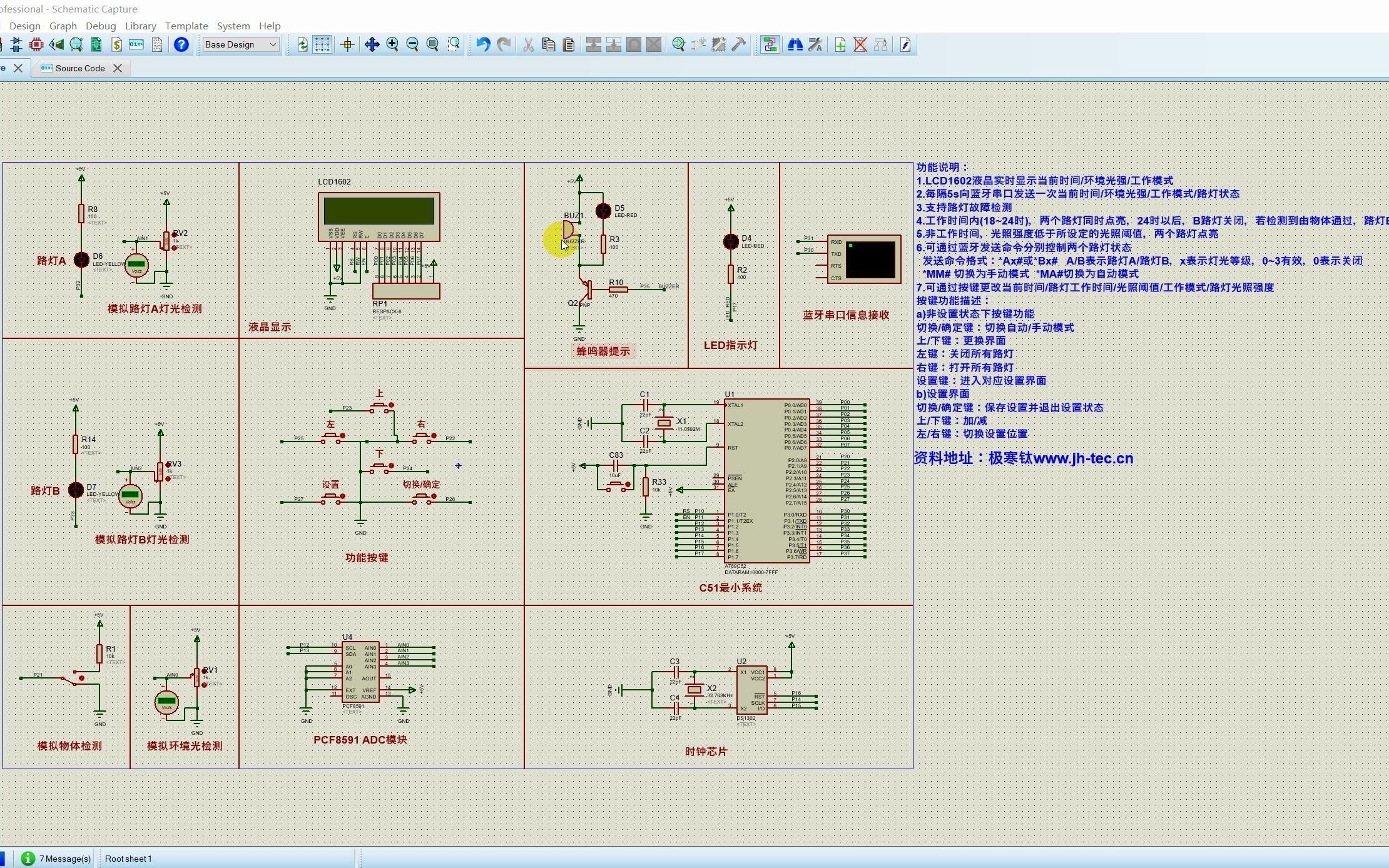Image resolution: width=1389 pixels, height=868 pixels.
Task: Click the AT89C52 U1 microcontroller chip
Action: (x=766, y=480)
